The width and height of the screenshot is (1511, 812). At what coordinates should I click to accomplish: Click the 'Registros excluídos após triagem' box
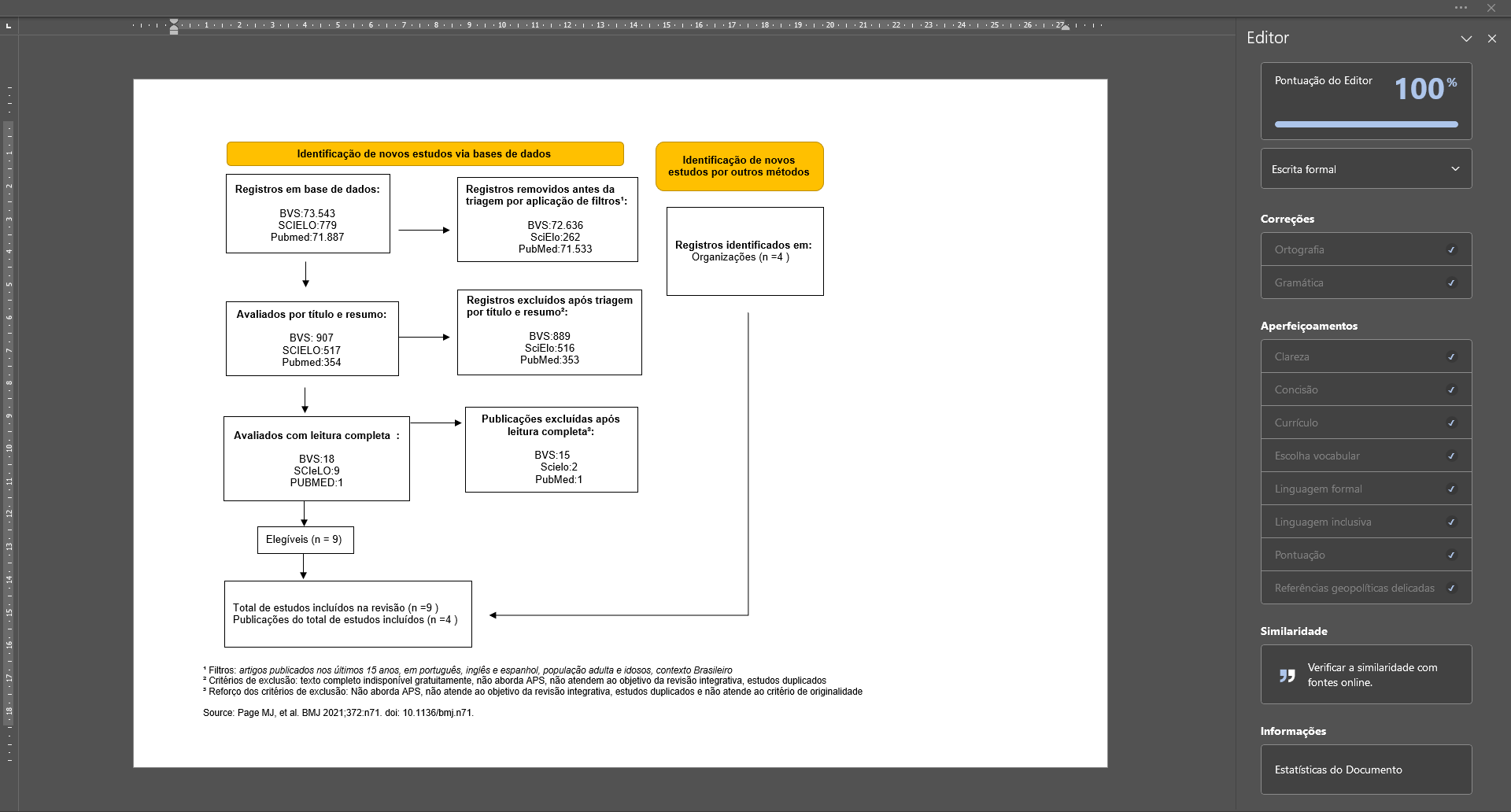coord(549,332)
